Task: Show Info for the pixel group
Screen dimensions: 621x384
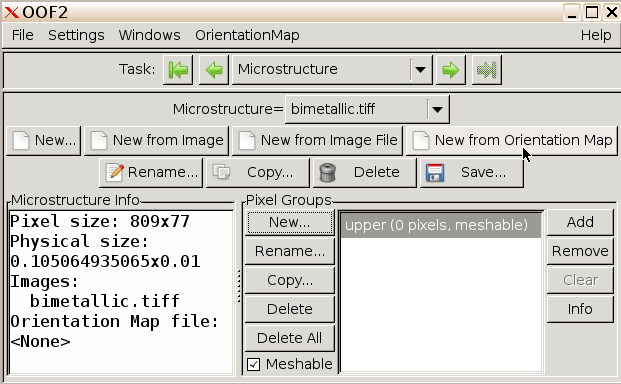Action: [x=580, y=309]
